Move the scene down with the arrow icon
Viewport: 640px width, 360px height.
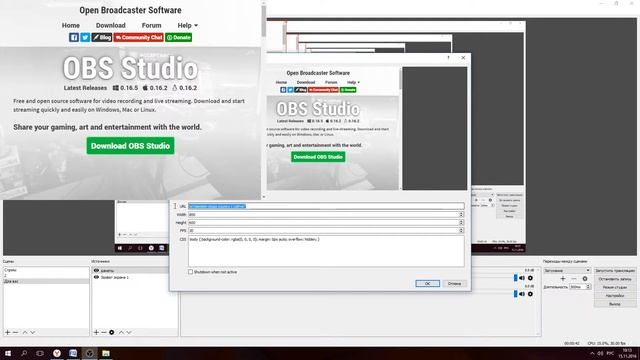point(33,332)
